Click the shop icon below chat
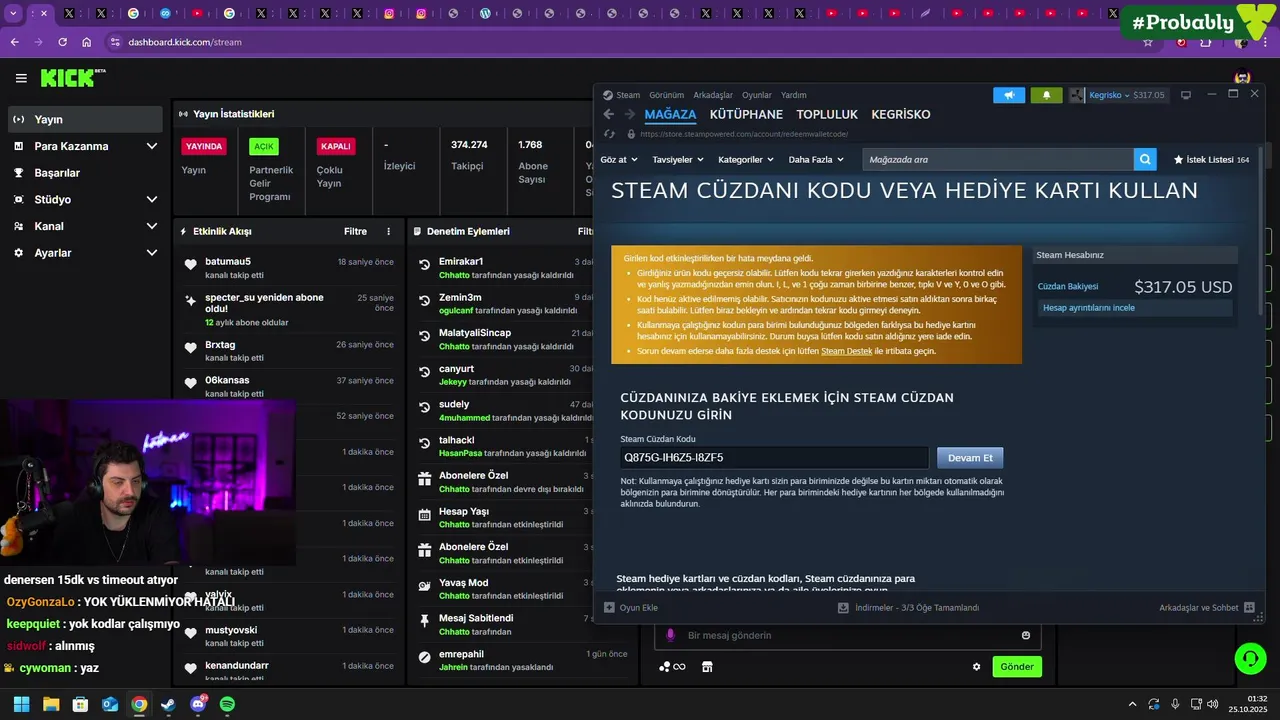Screen dimensions: 1280x720 [x=707, y=667]
